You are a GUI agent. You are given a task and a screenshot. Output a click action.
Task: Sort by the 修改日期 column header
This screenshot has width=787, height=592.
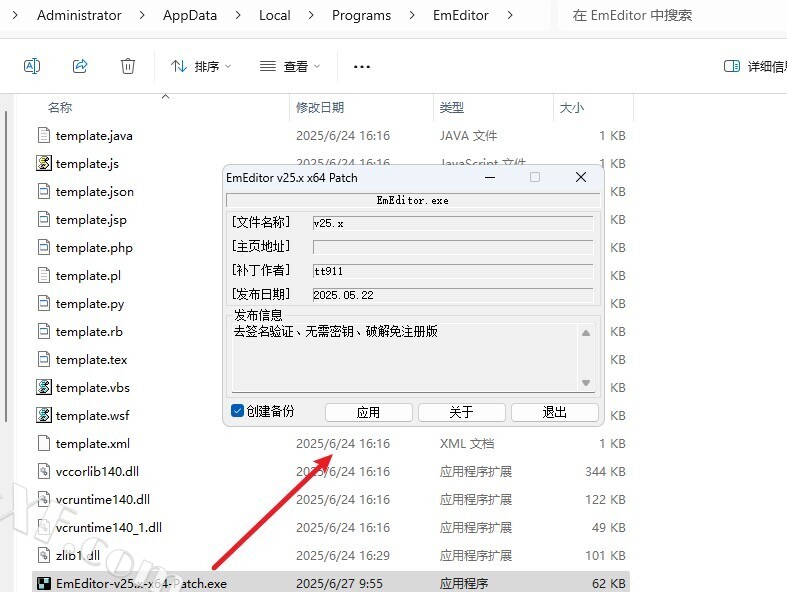tap(320, 107)
